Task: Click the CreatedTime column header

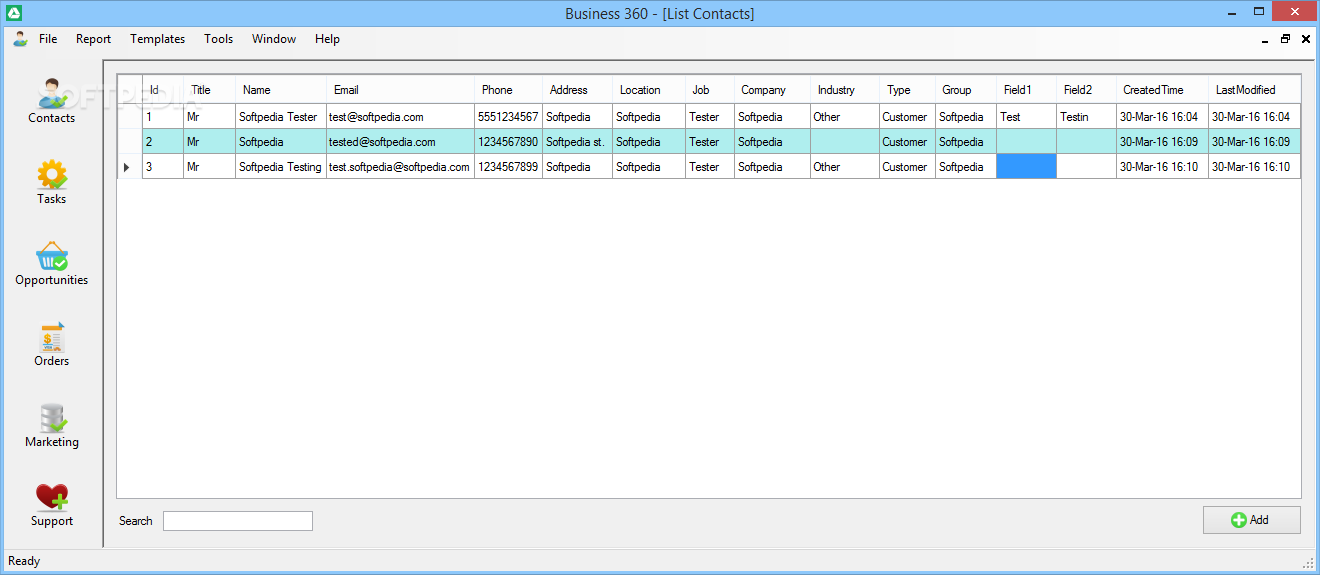Action: pos(1162,89)
